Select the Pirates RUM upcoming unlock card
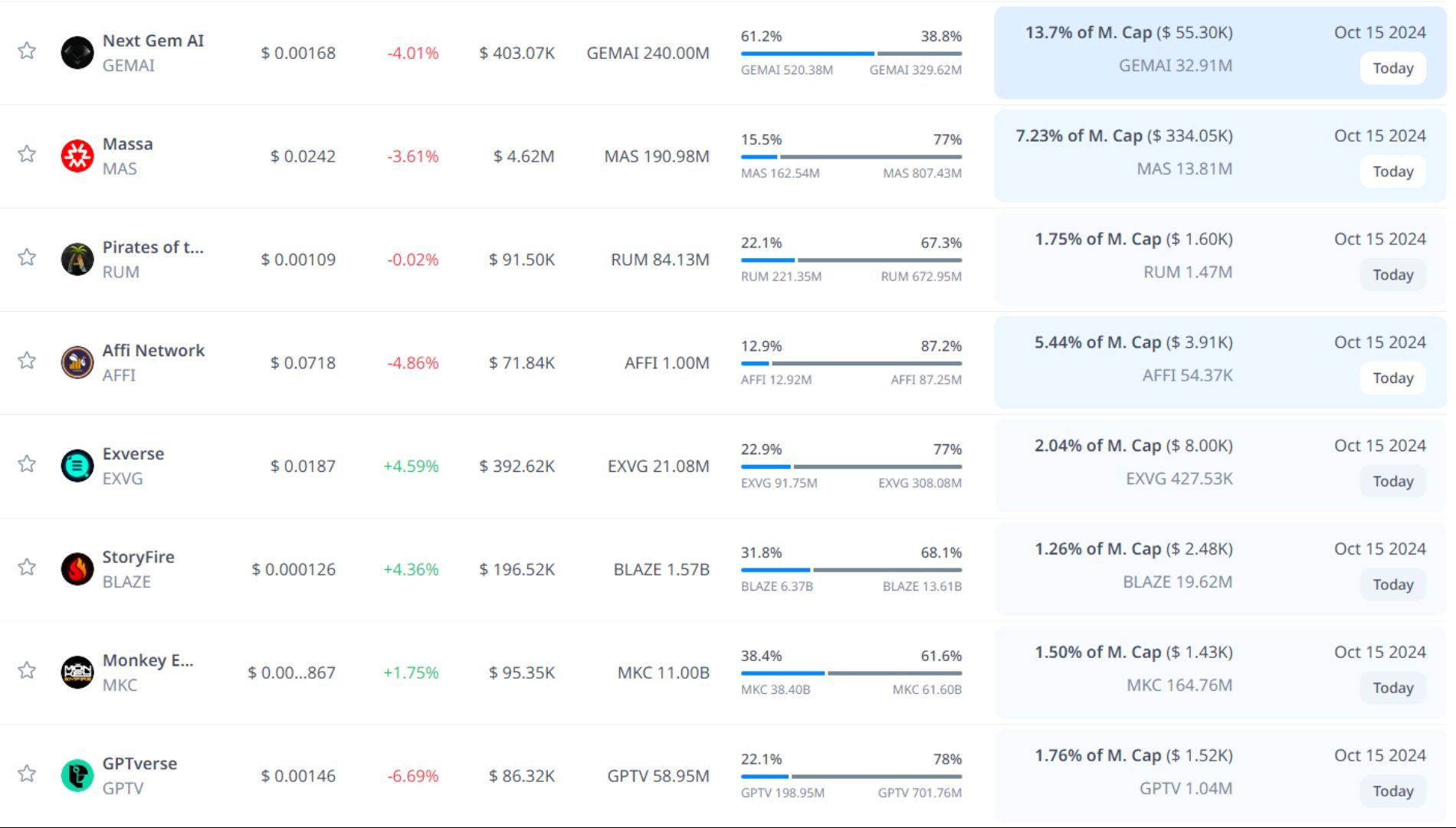This screenshot has width=1456, height=828. (1220, 260)
